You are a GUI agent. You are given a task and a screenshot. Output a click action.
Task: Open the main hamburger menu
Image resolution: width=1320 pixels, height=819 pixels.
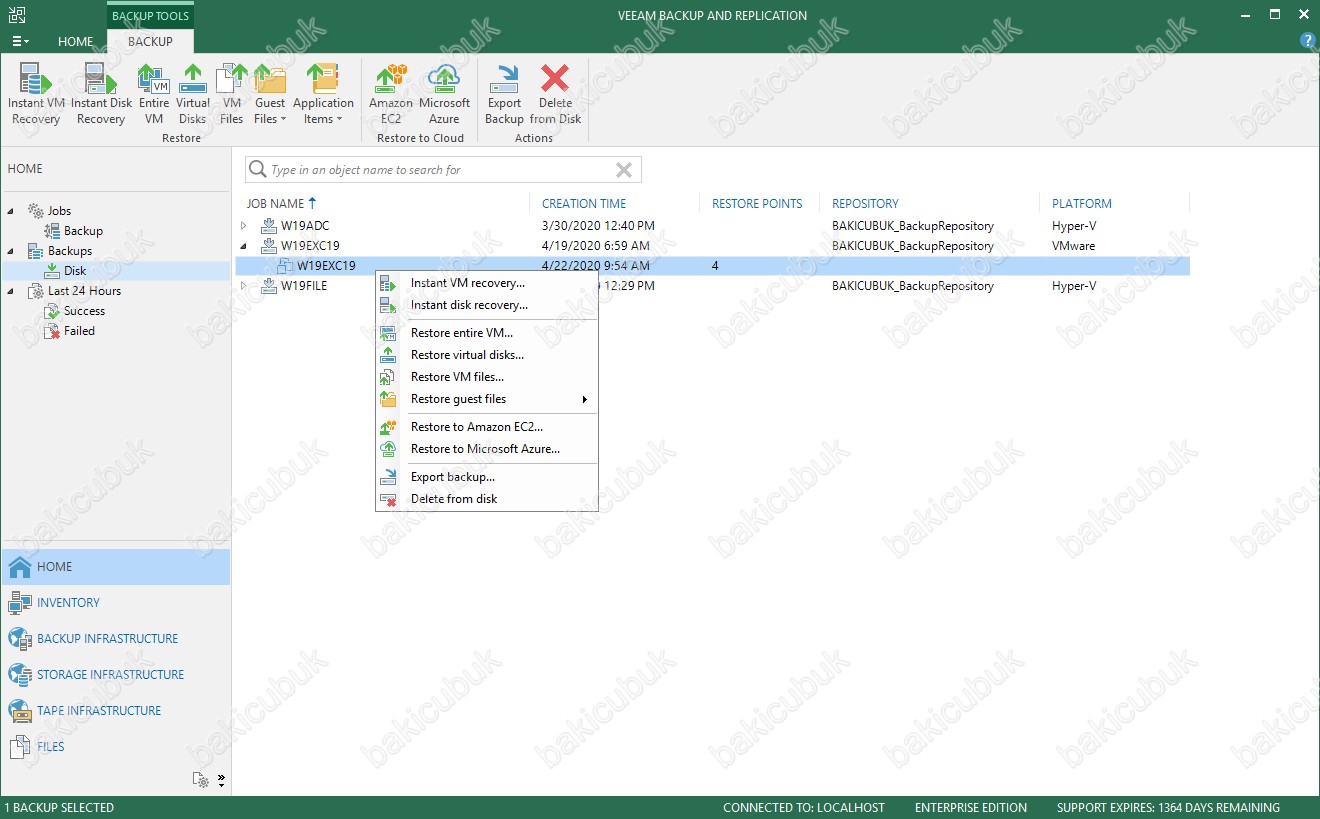pos(20,41)
